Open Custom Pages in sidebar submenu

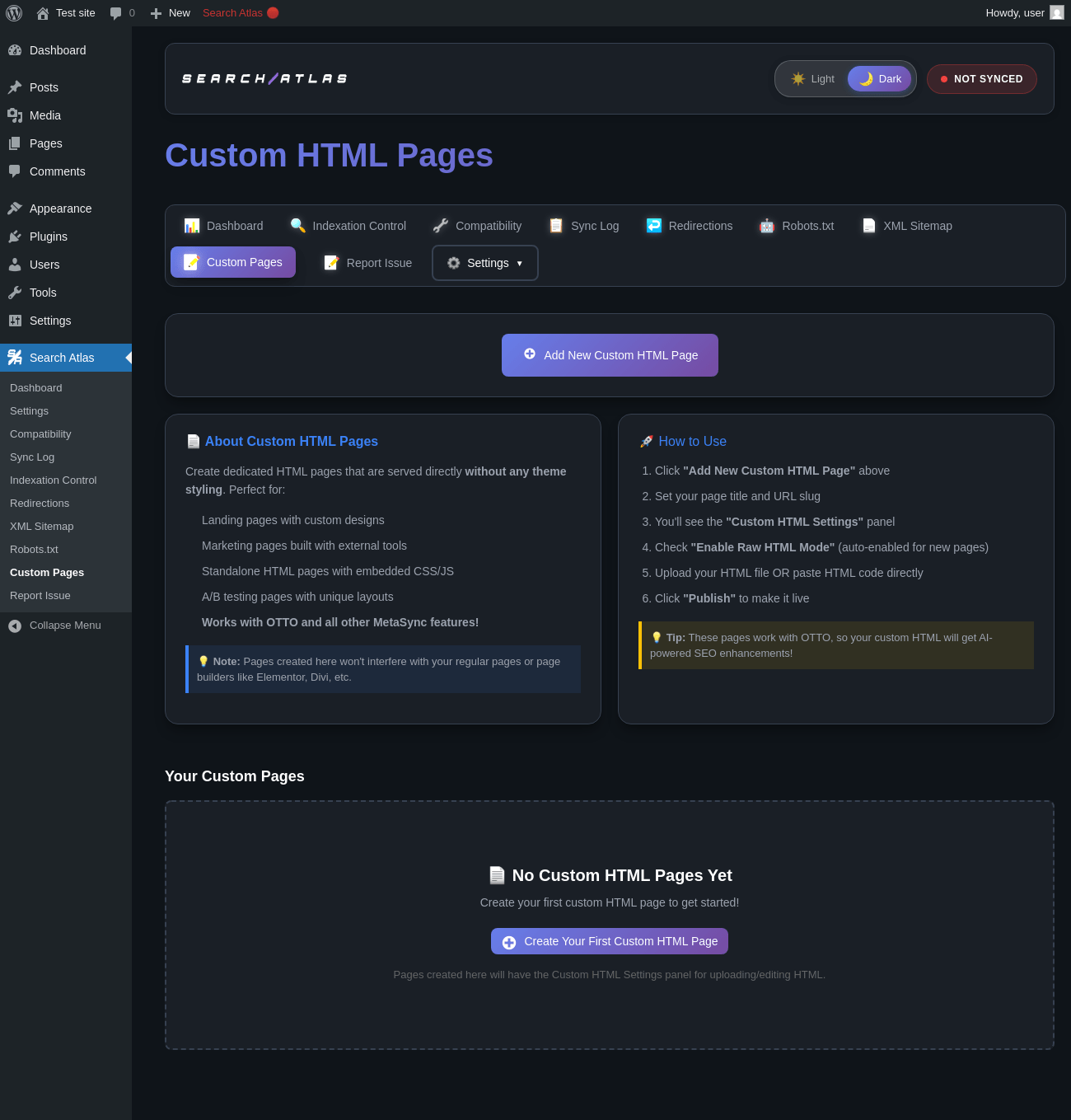pyautogui.click(x=47, y=573)
